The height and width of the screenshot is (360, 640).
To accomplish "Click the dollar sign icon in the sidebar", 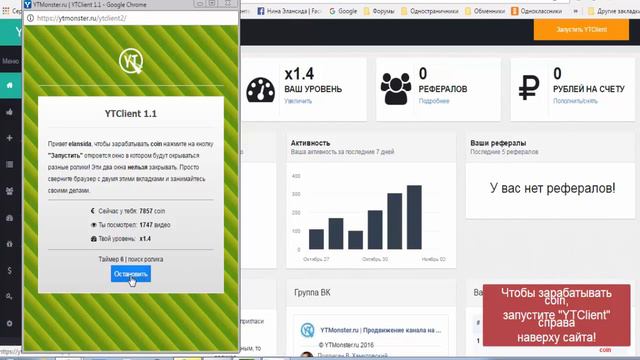I will (x=10, y=270).
